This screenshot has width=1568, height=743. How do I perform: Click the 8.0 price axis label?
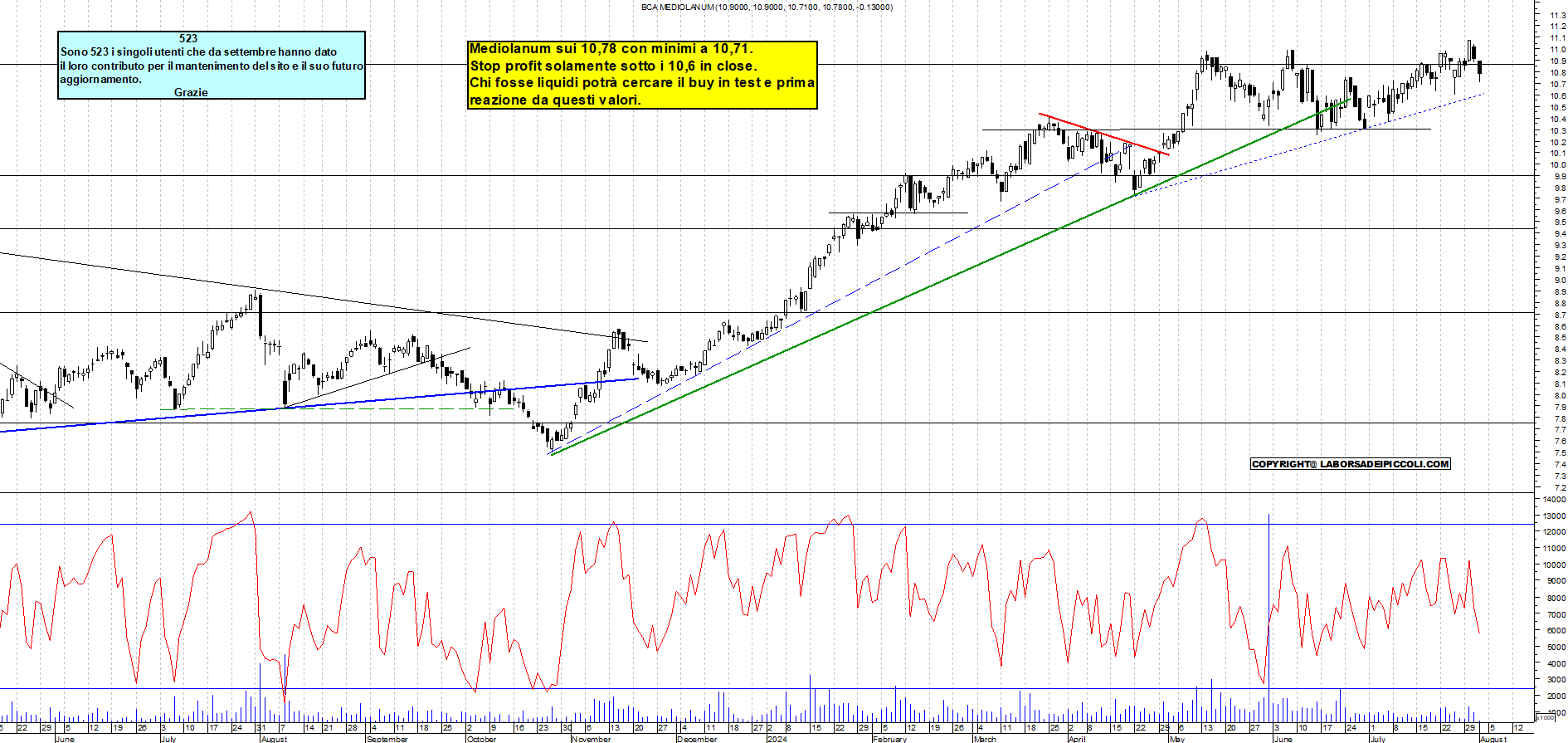1560,396
